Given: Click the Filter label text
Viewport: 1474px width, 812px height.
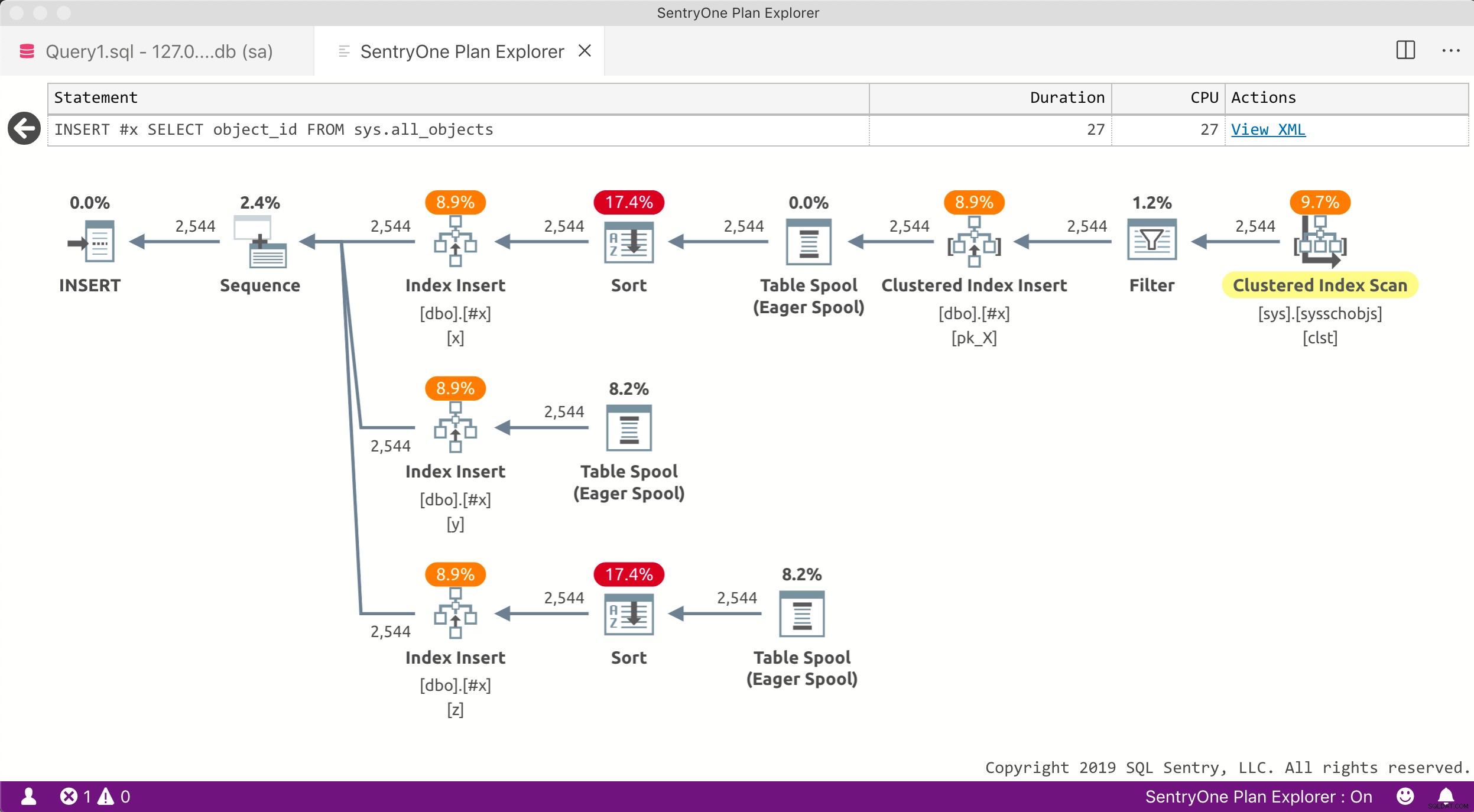Looking at the screenshot, I should click(x=1152, y=285).
